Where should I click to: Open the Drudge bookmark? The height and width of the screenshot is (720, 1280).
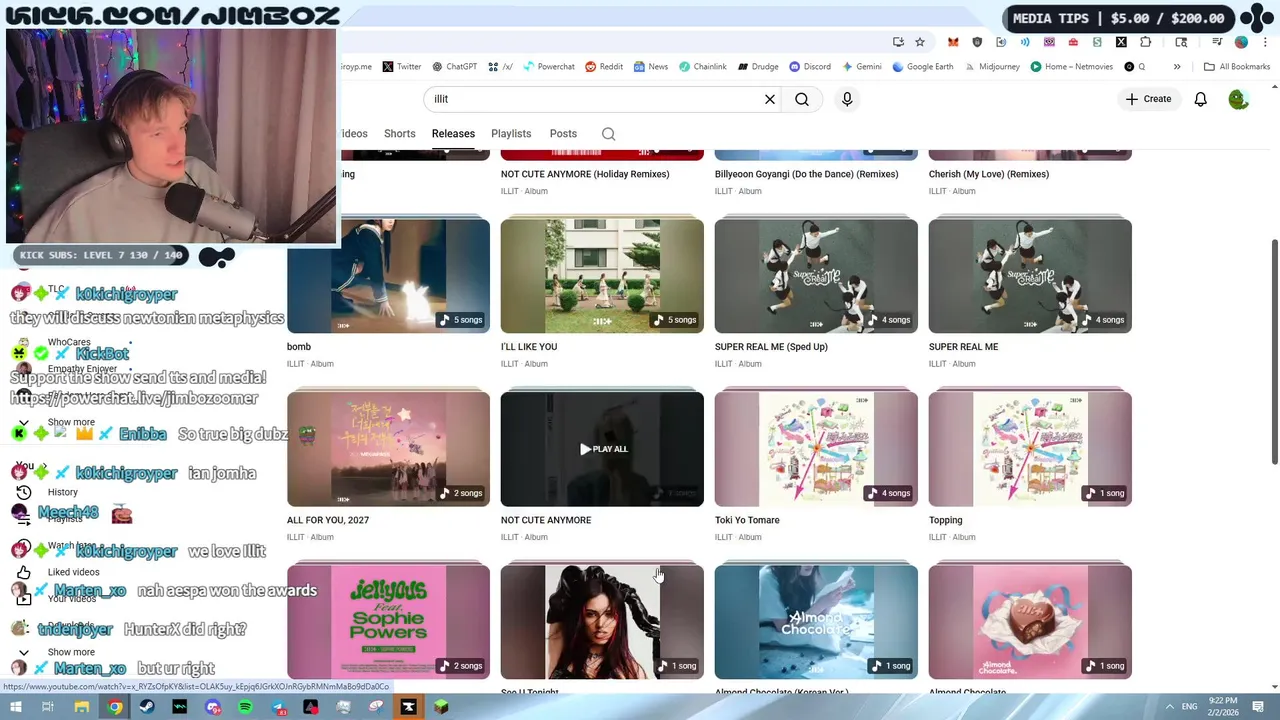tap(758, 67)
